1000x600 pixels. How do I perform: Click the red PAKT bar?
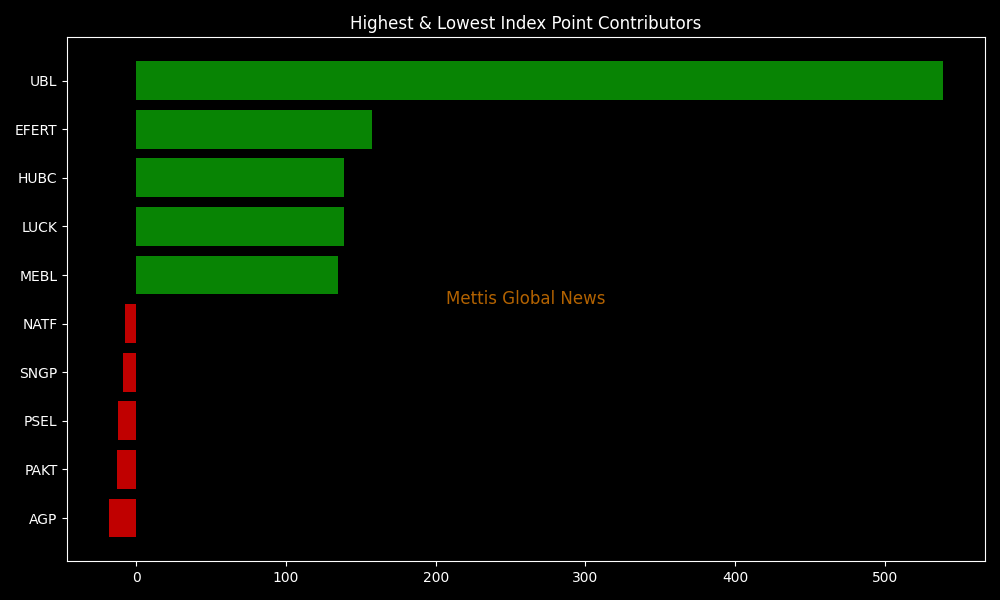pyautogui.click(x=126, y=470)
